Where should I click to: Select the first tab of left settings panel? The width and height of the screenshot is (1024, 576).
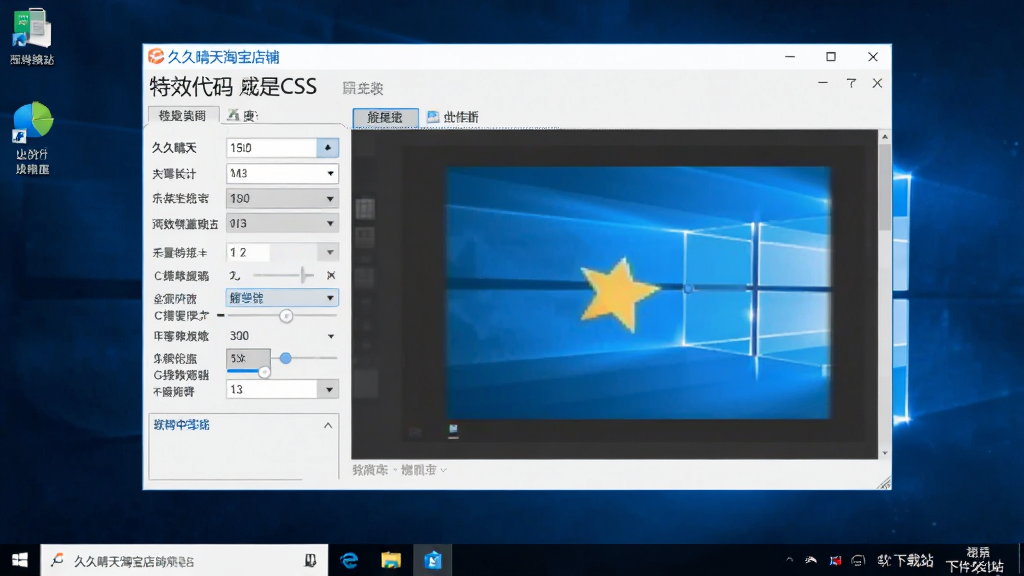[x=182, y=115]
